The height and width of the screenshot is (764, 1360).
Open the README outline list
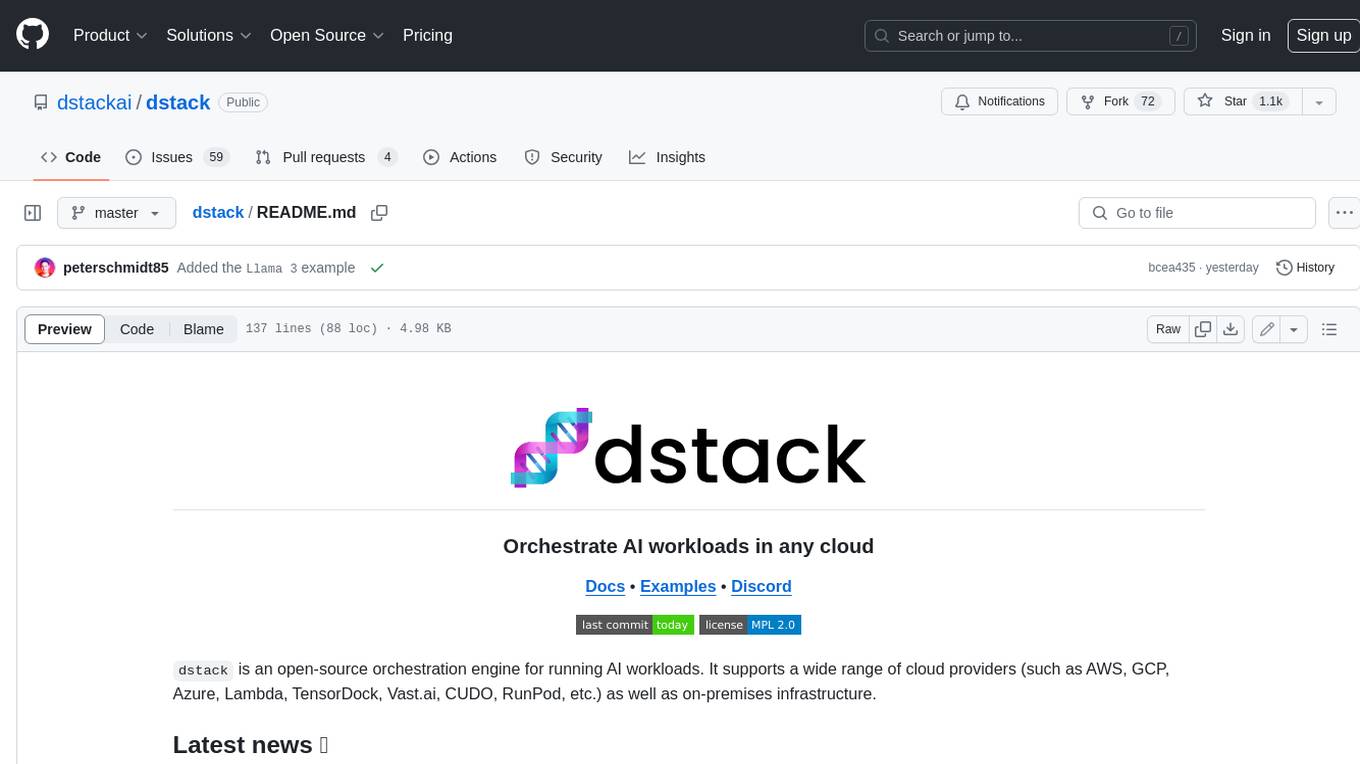click(x=1329, y=329)
